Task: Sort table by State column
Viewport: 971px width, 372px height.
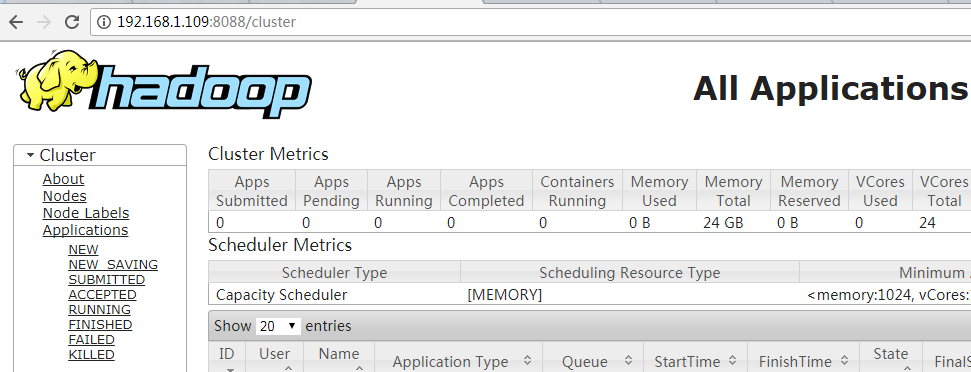Action: coord(890,357)
